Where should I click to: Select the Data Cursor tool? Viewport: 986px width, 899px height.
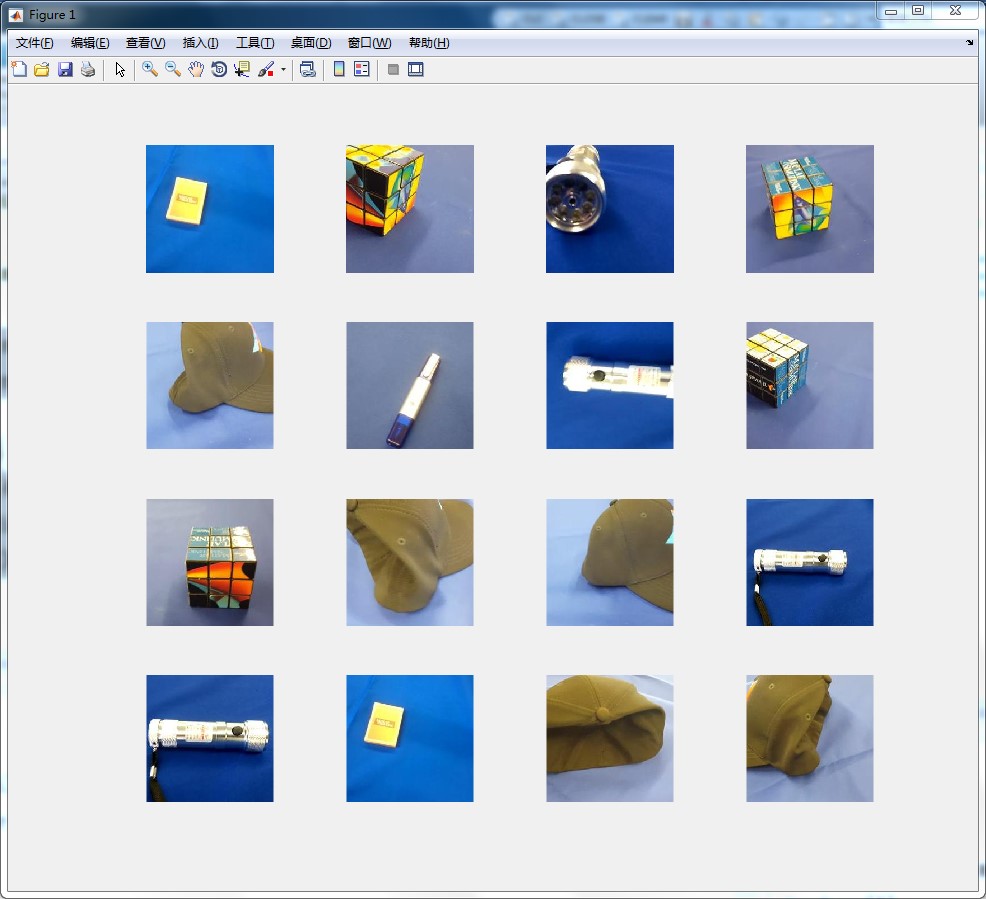pos(242,69)
